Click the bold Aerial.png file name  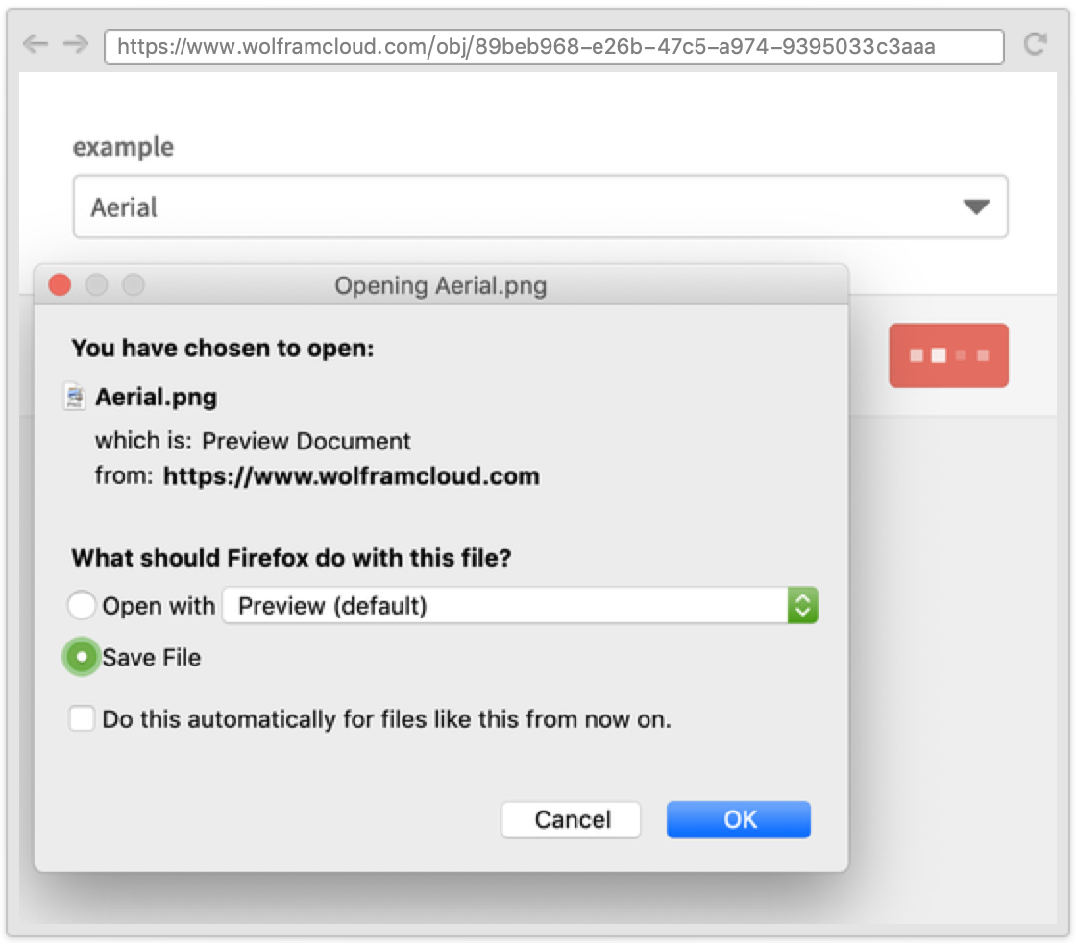pos(156,397)
